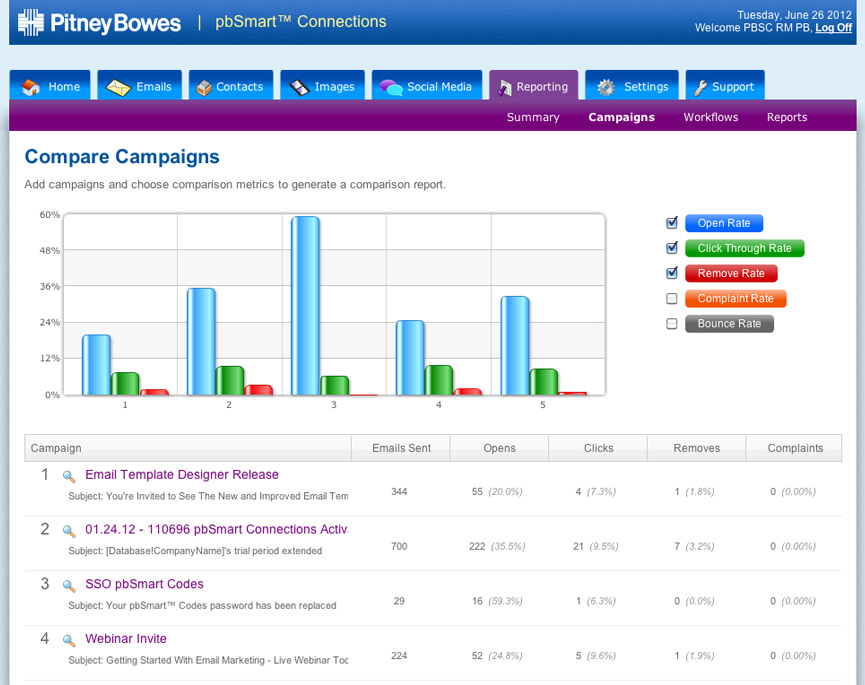The image size is (865, 685).
Task: Click the red remove rate bar for campaign 2
Action: pos(259,390)
